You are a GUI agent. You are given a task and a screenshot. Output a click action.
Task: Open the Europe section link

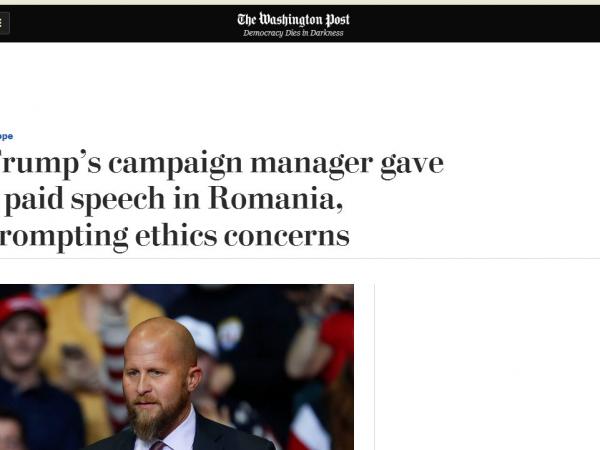(x=6, y=136)
